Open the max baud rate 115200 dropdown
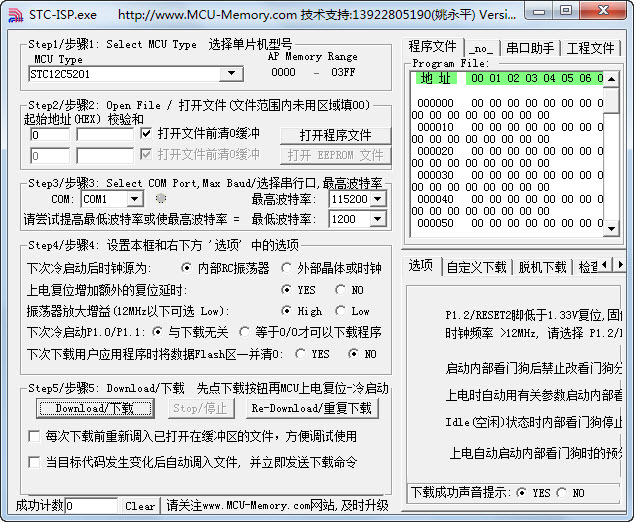This screenshot has height=522, width=634. (376, 199)
